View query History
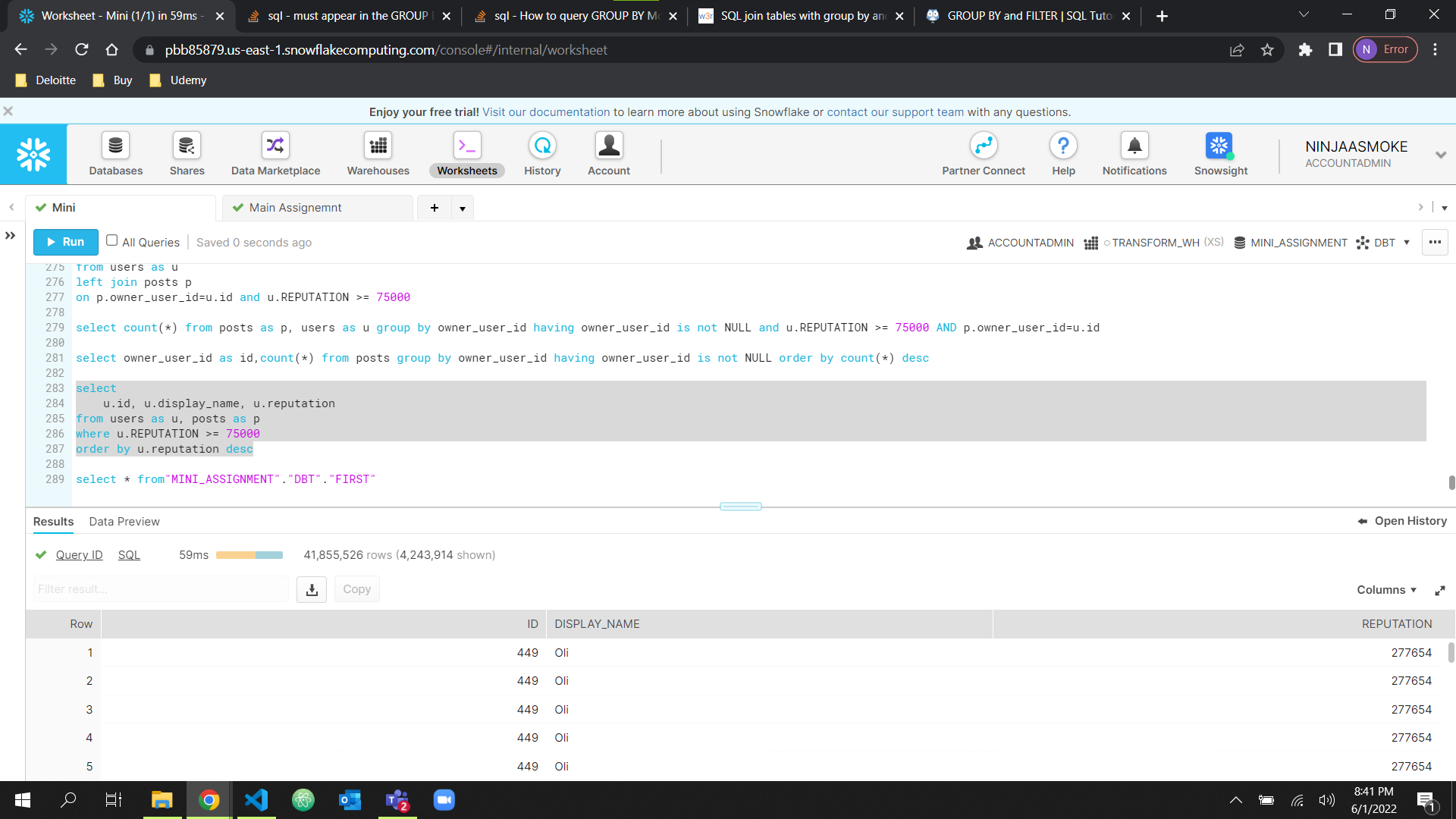 click(542, 153)
